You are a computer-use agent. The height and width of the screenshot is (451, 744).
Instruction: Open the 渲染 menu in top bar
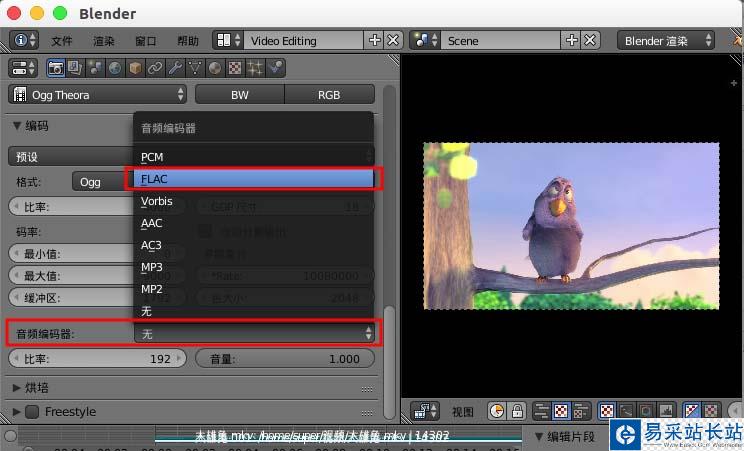[104, 41]
